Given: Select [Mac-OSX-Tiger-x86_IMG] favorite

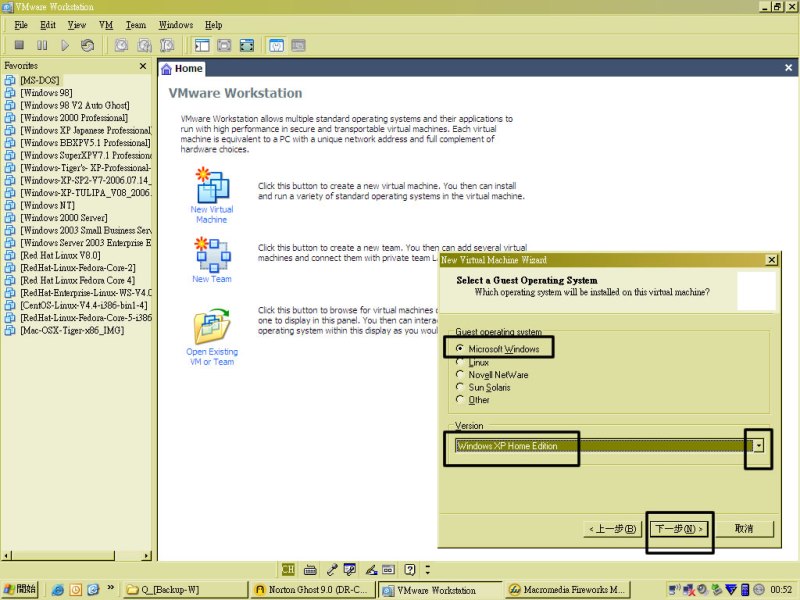Looking at the screenshot, I should click(x=72, y=330).
